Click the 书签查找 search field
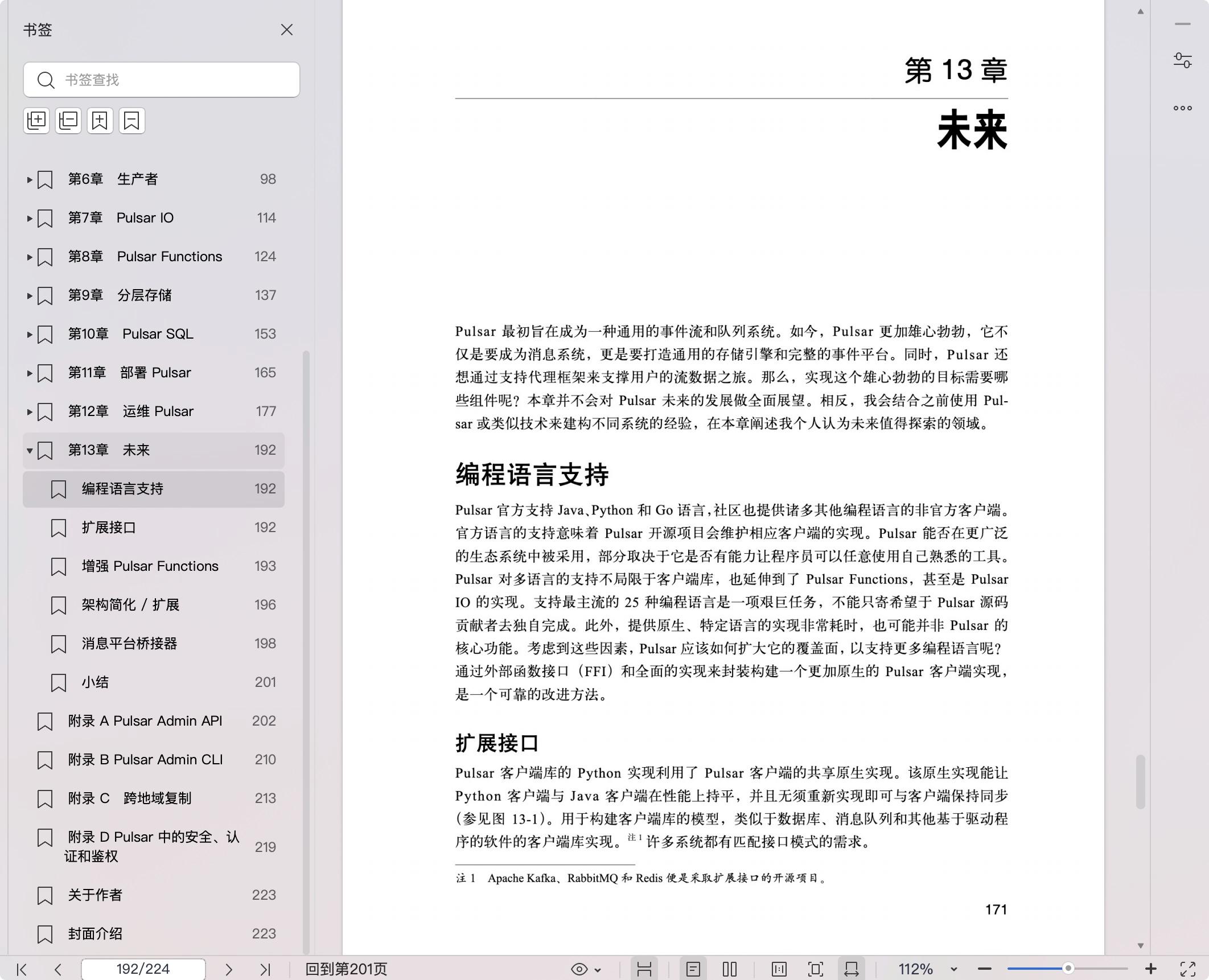Screen dimensions: 1209x980 click(x=162, y=80)
